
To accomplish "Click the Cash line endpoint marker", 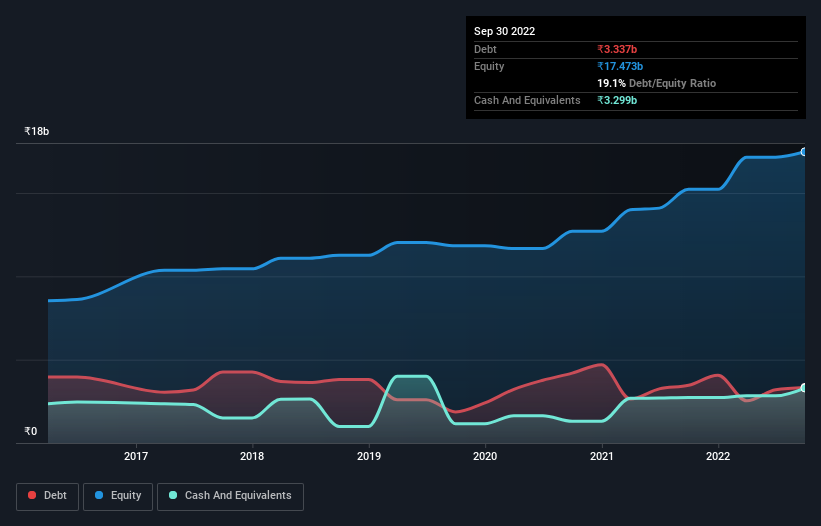I will [804, 388].
